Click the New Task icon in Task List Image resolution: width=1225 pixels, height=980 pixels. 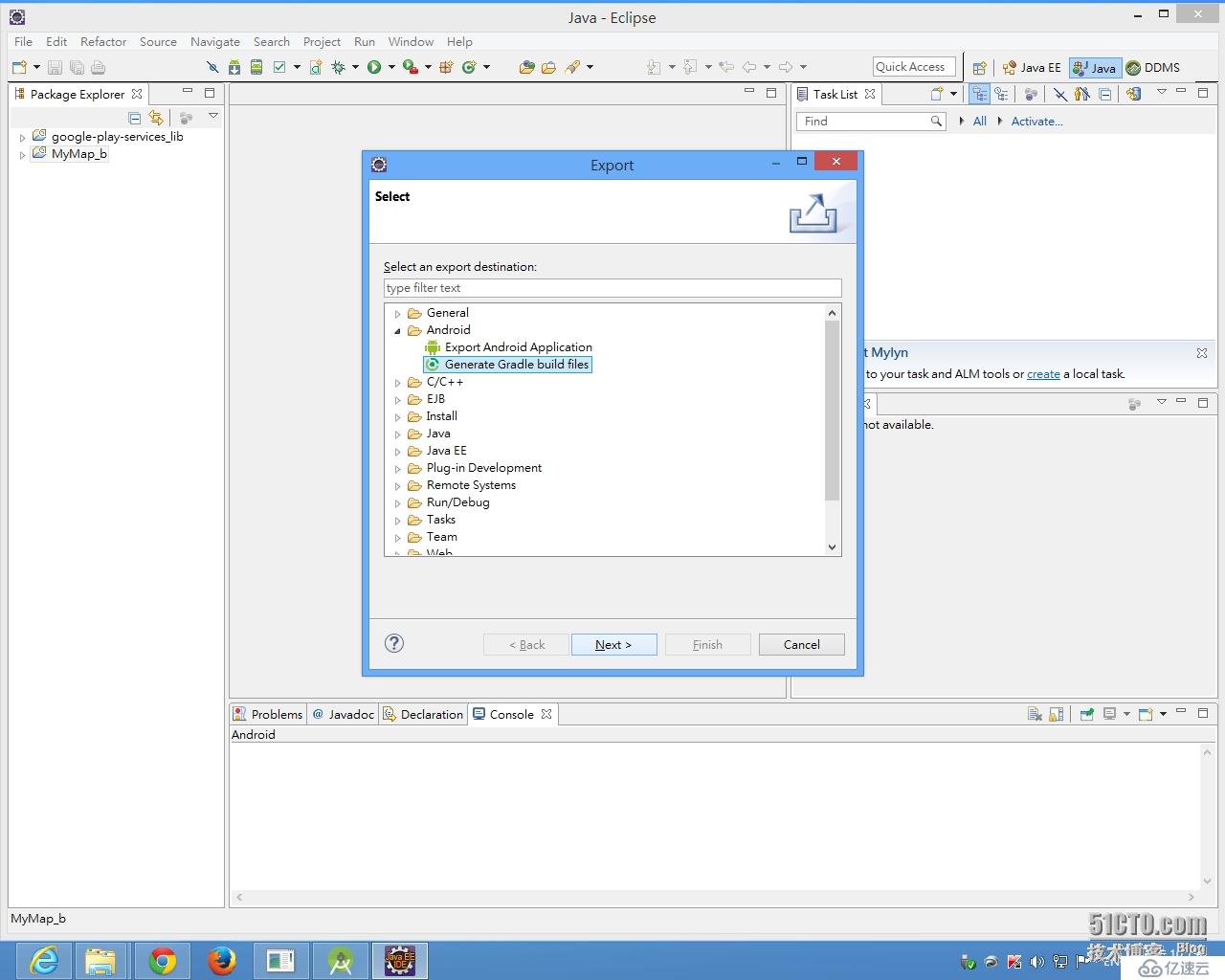pos(937,94)
